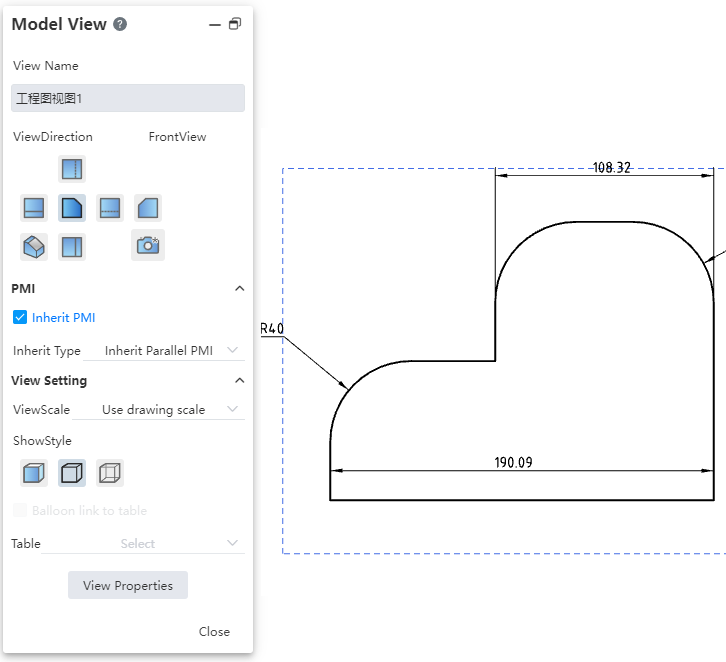Open the Table select dropdown
Screen dimensions: 726x662
[x=143, y=543]
